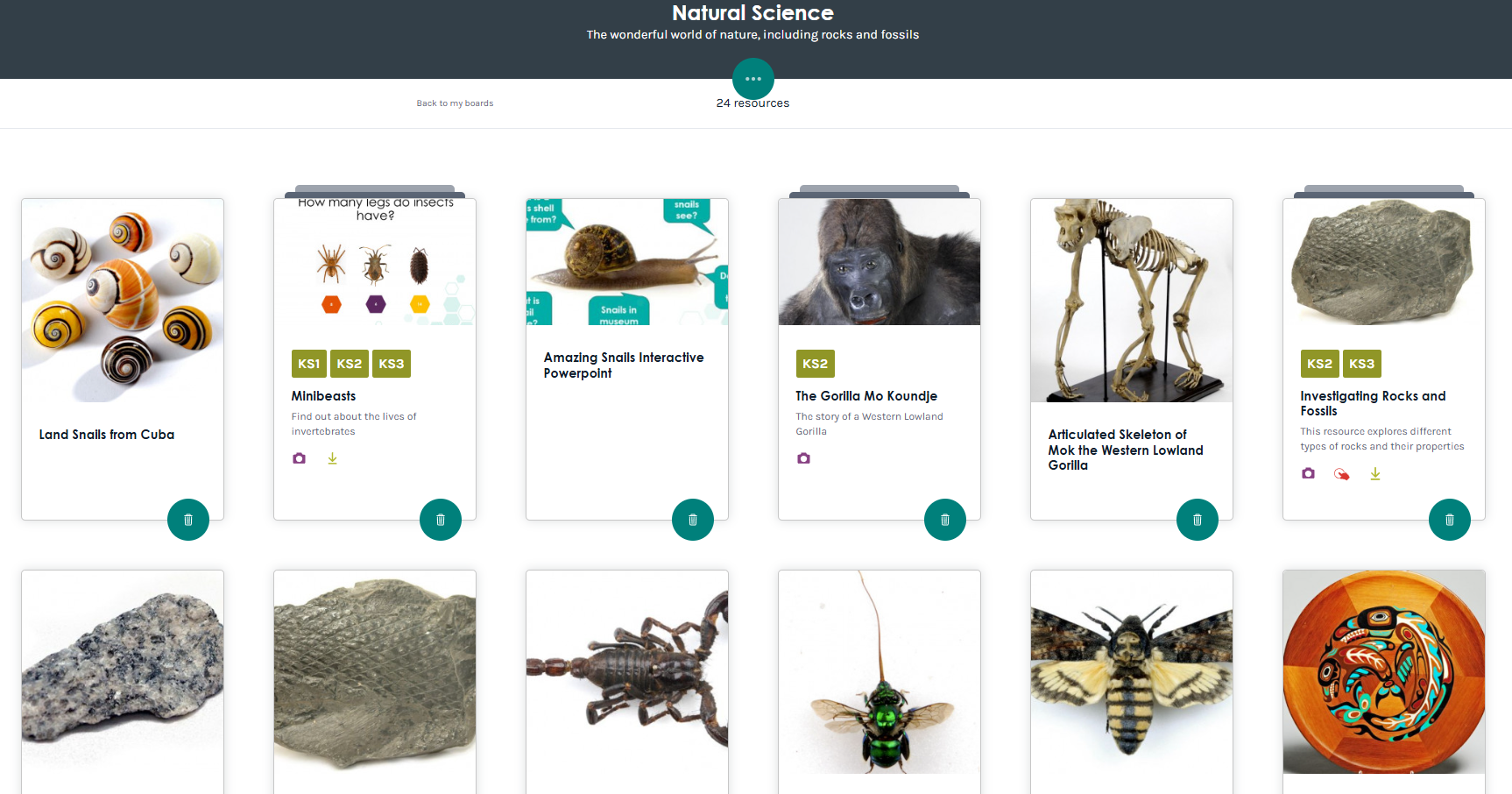Click the insect legs Minibeasts thumbnail
Screen dimensions: 1512x794
point(375,262)
